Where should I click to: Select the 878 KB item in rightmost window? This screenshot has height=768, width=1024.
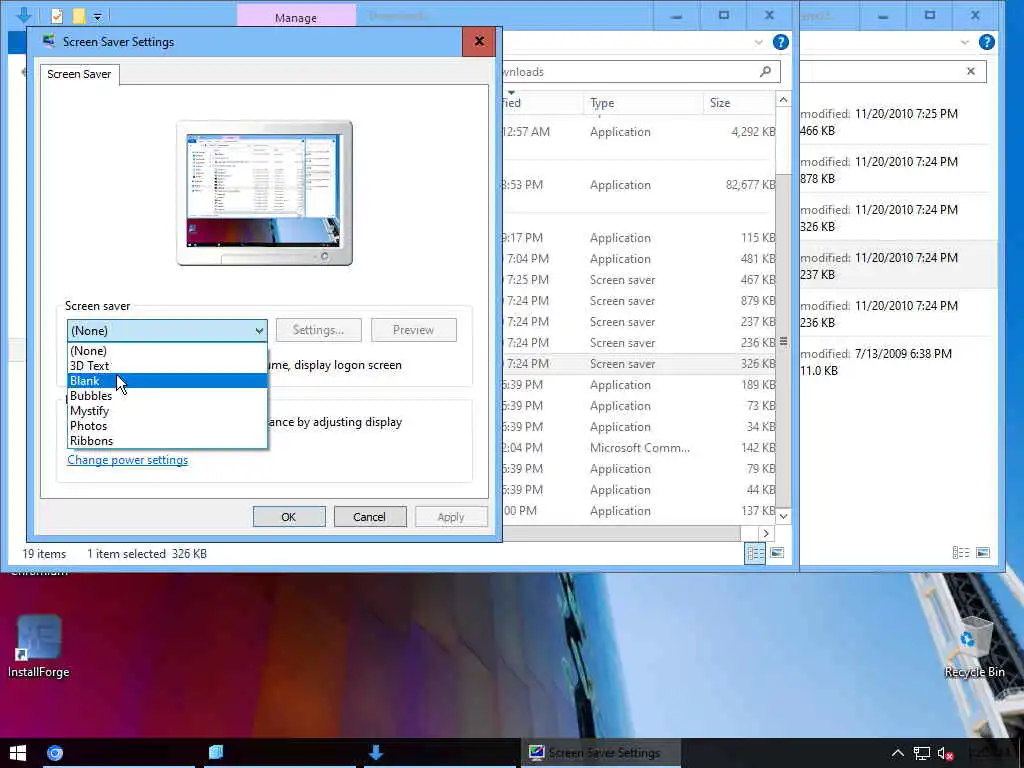(x=898, y=170)
